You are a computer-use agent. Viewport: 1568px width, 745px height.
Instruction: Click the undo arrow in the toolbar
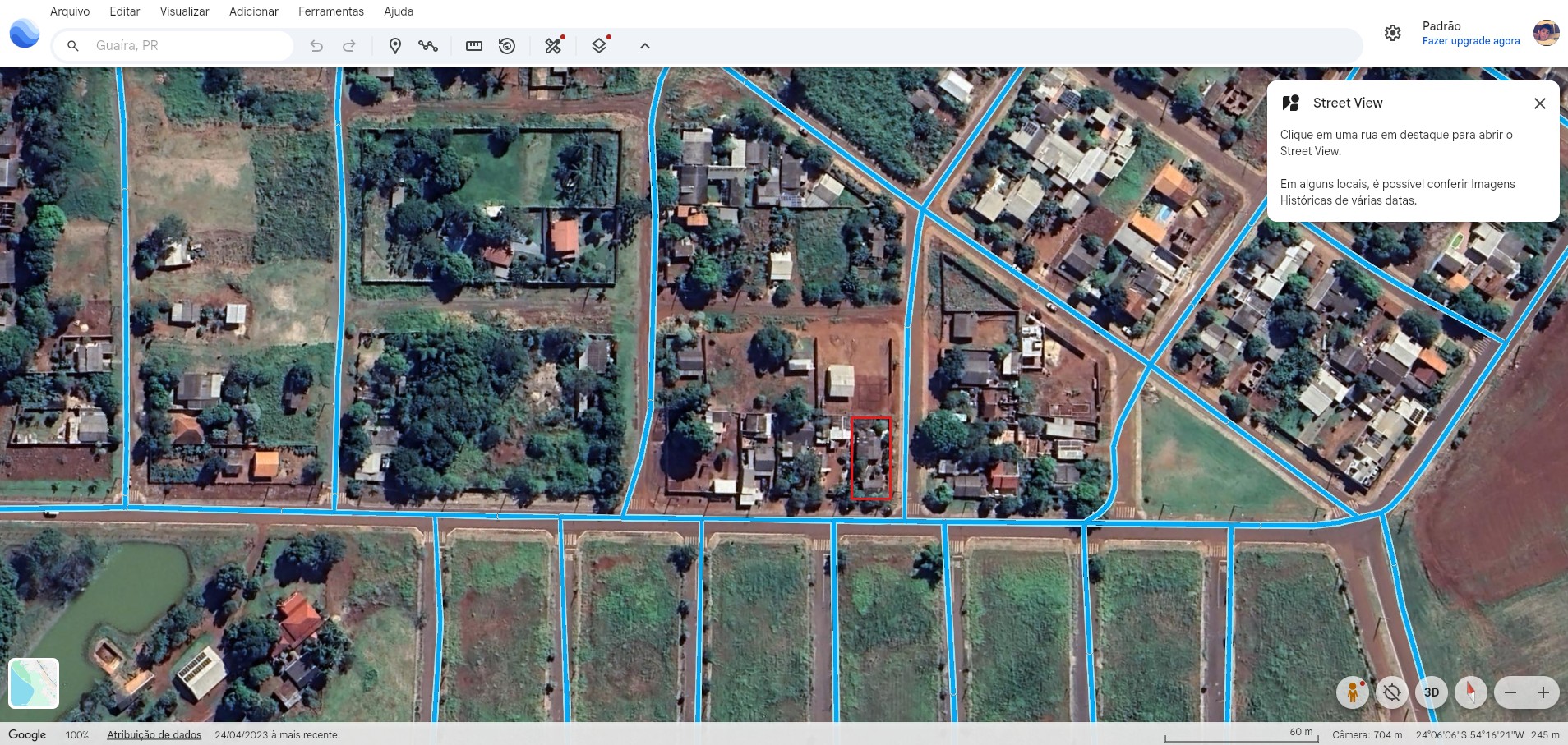(x=316, y=46)
